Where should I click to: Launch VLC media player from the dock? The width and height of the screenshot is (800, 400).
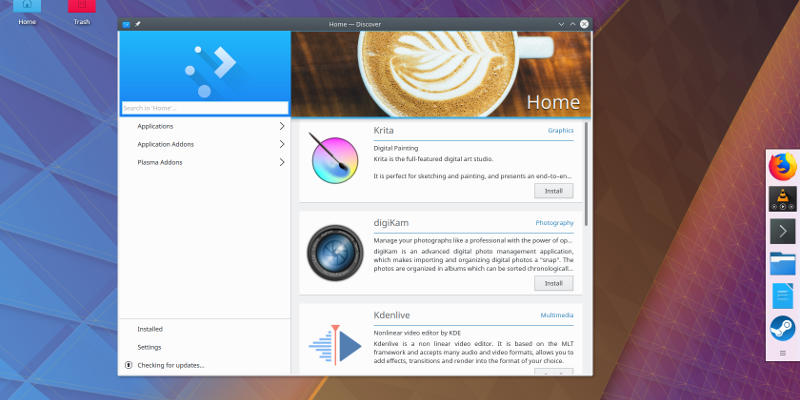783,199
